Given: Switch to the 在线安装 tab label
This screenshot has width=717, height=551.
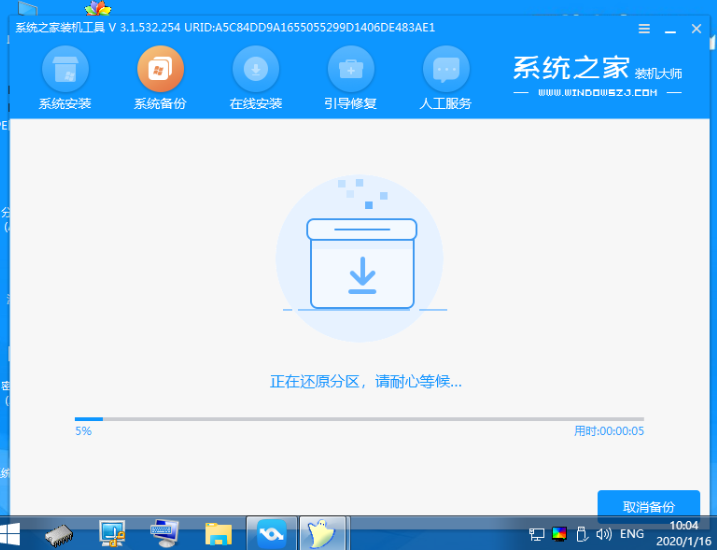Looking at the screenshot, I should coord(256,104).
